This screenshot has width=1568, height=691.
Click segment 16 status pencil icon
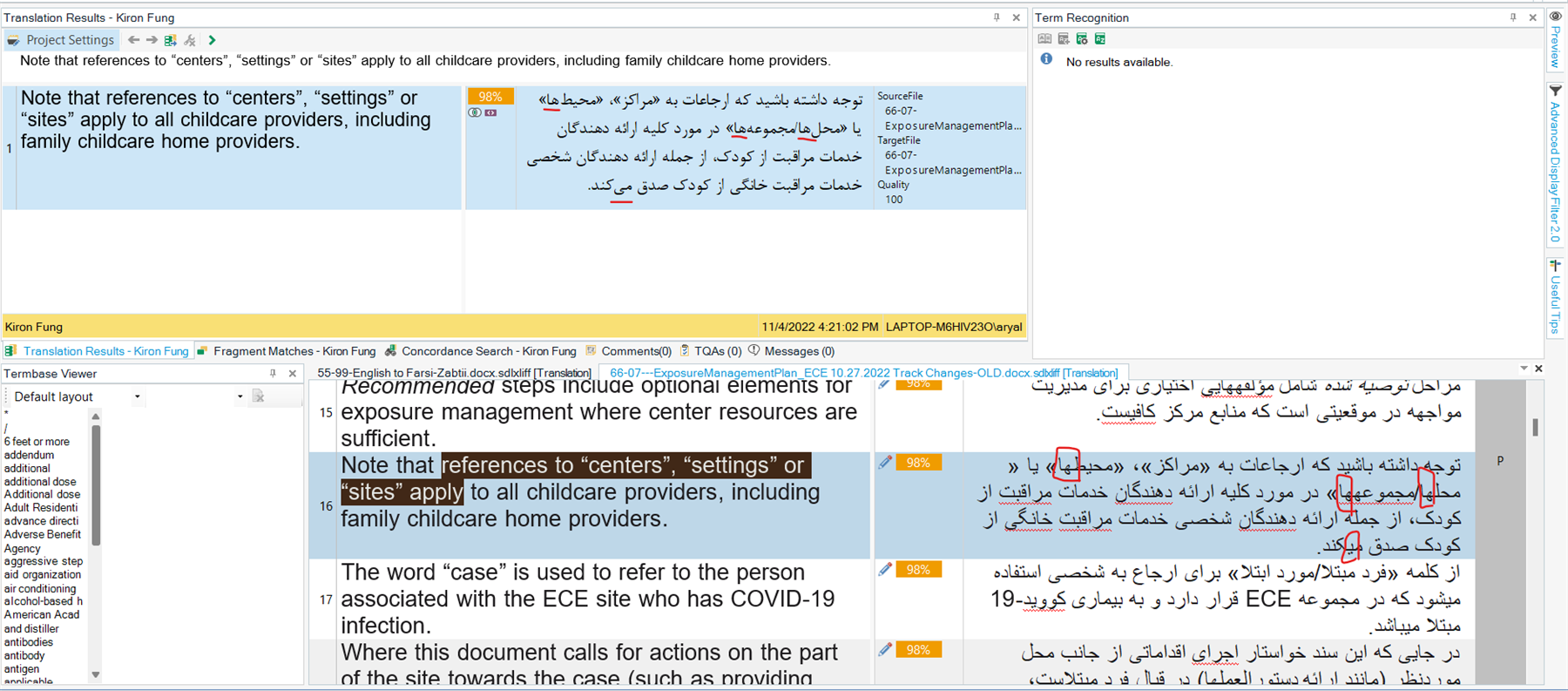(x=885, y=462)
